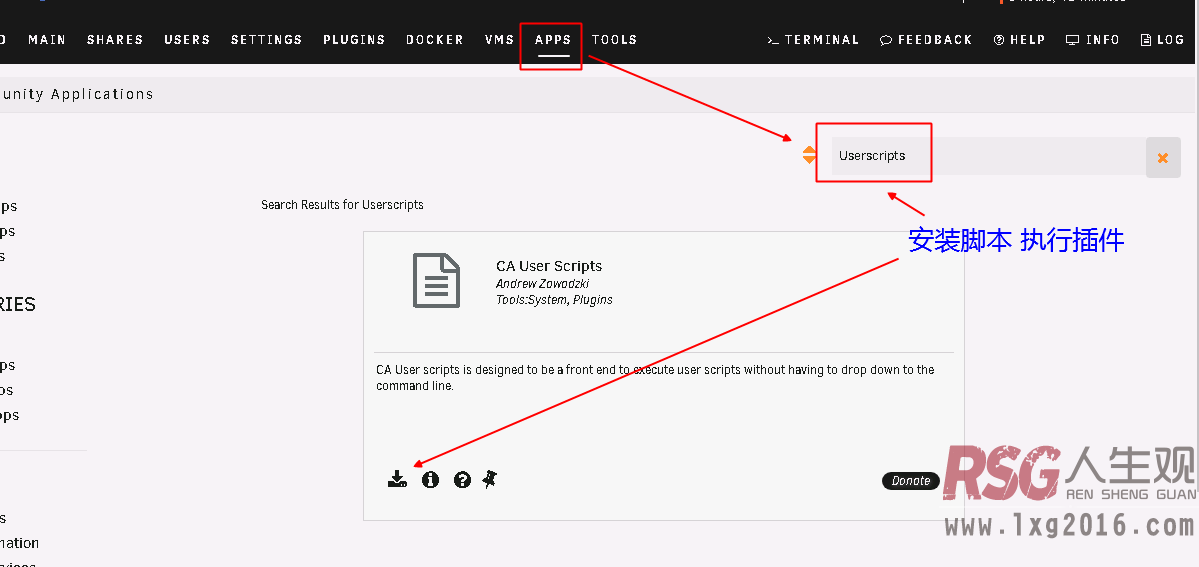Open the SETTINGS tab
The width and height of the screenshot is (1199, 567).
(267, 40)
